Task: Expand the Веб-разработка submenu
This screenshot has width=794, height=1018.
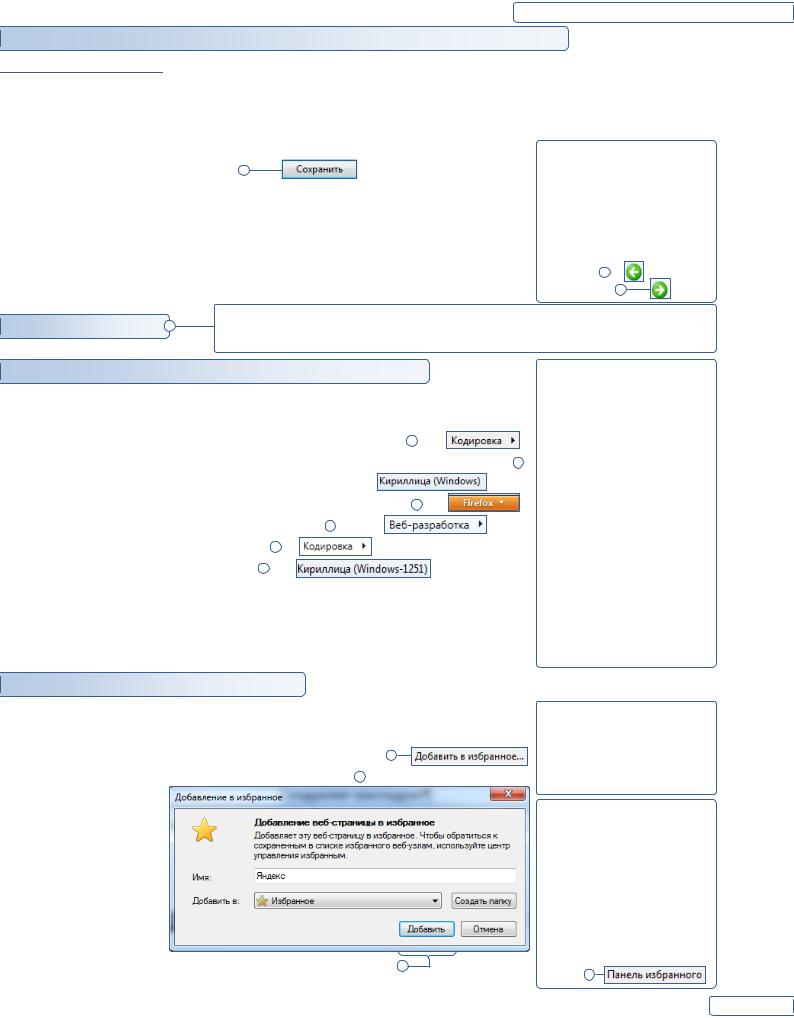Action: [435, 525]
